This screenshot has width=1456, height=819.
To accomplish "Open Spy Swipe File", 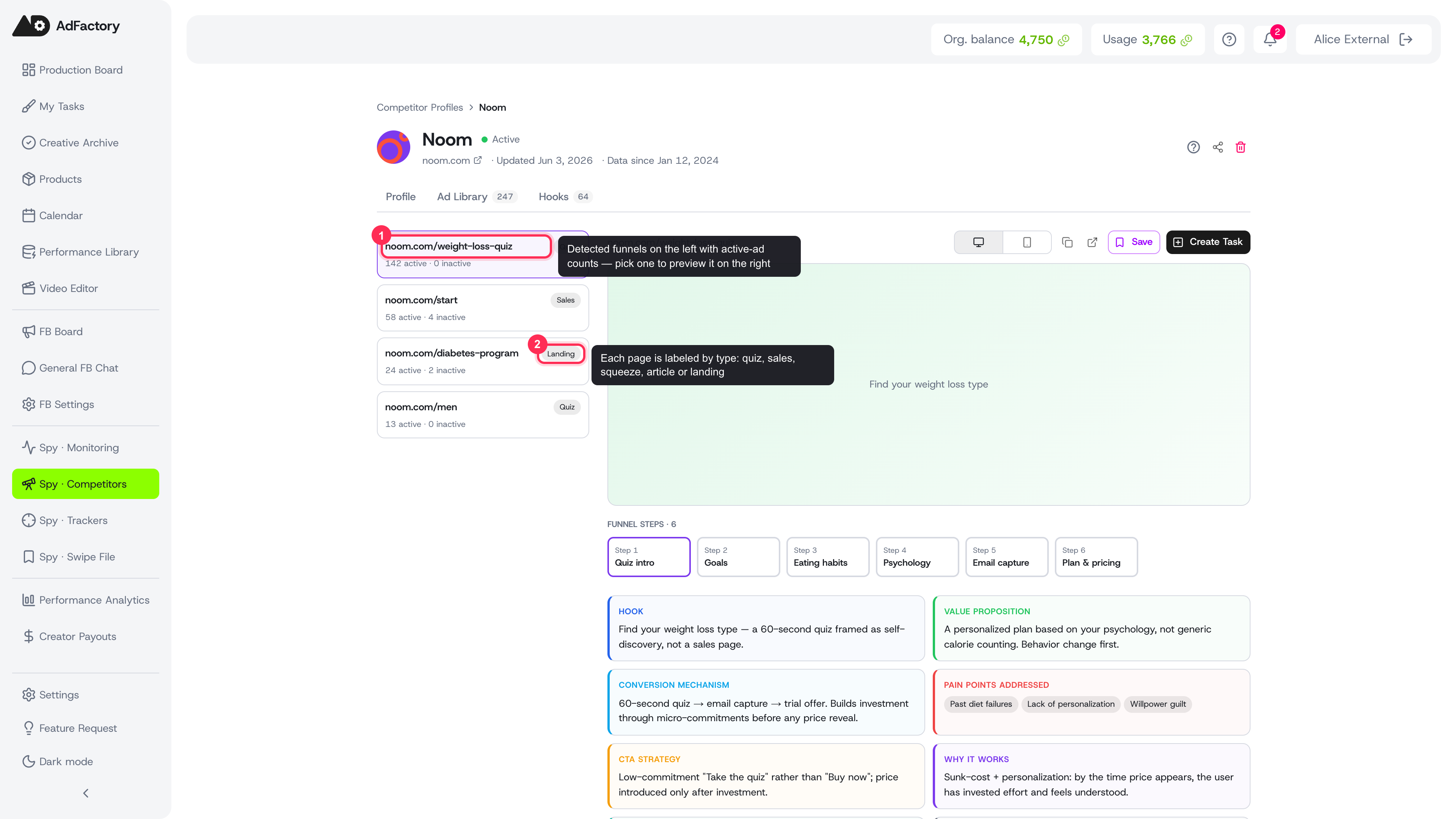I will 85,557.
